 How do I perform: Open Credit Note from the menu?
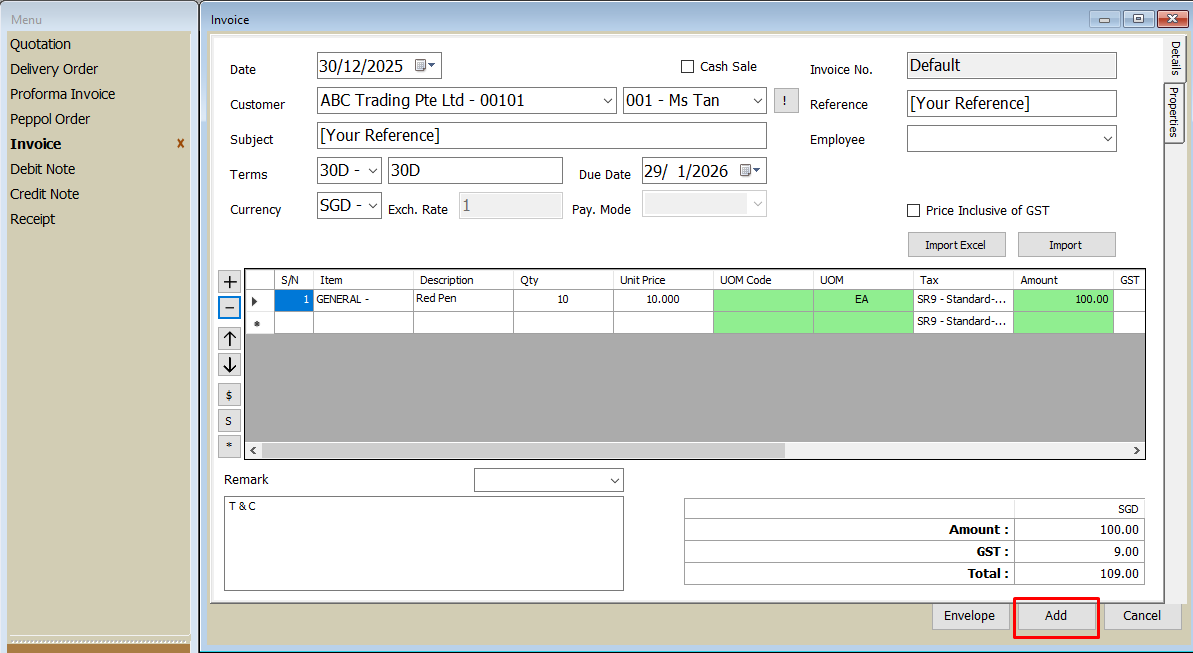(45, 194)
